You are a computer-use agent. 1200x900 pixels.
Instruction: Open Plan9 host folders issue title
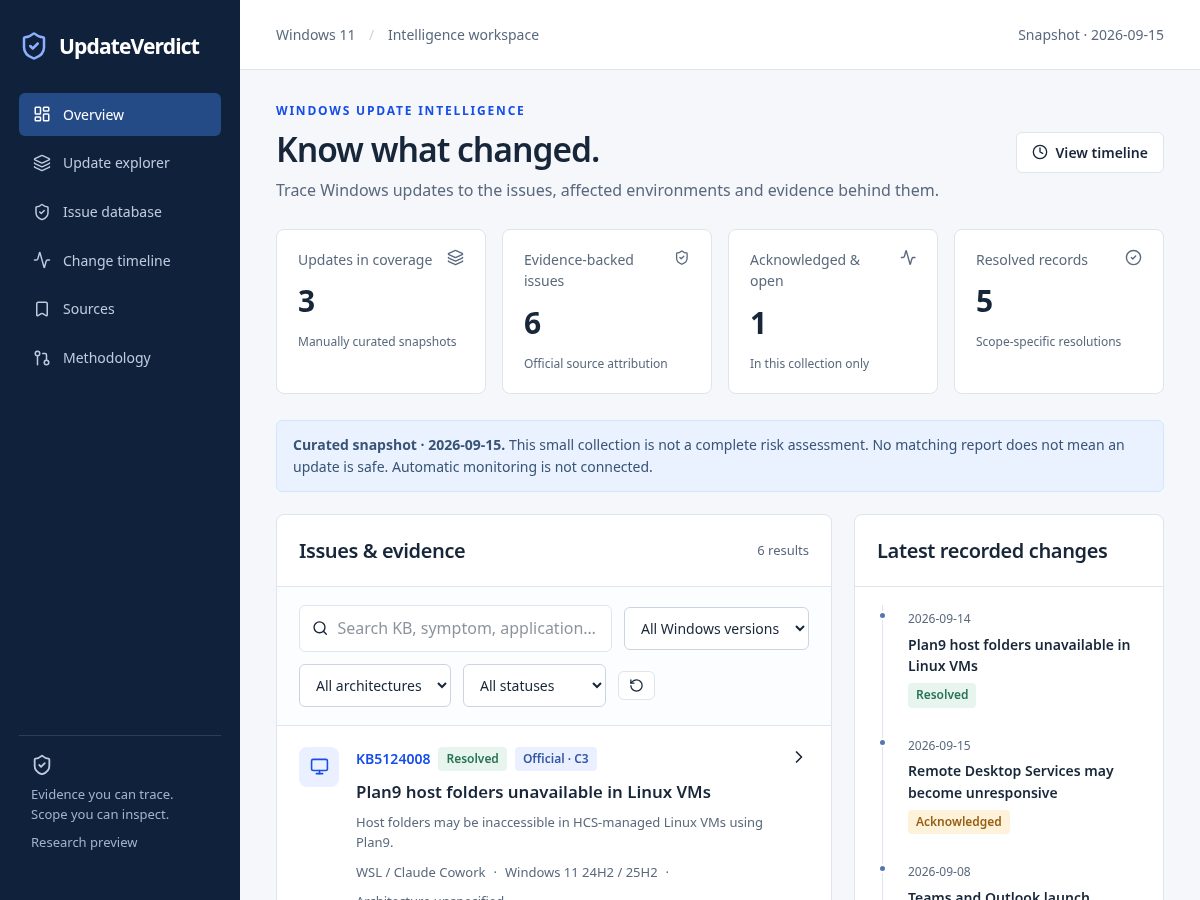[x=533, y=792]
